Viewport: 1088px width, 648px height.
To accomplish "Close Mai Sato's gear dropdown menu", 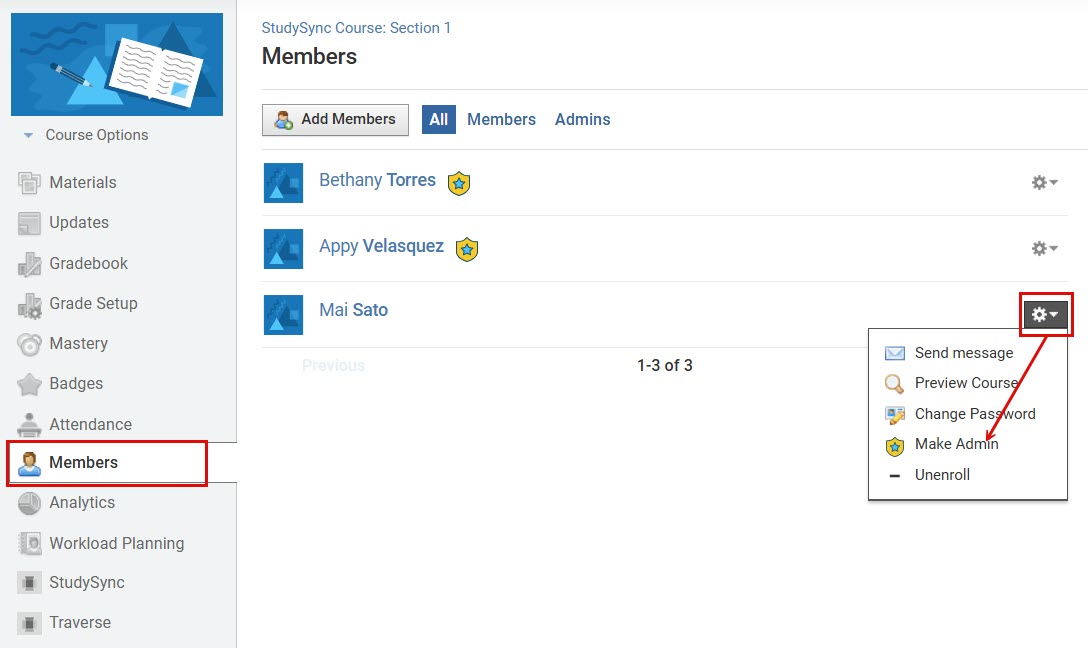I will coord(1045,314).
